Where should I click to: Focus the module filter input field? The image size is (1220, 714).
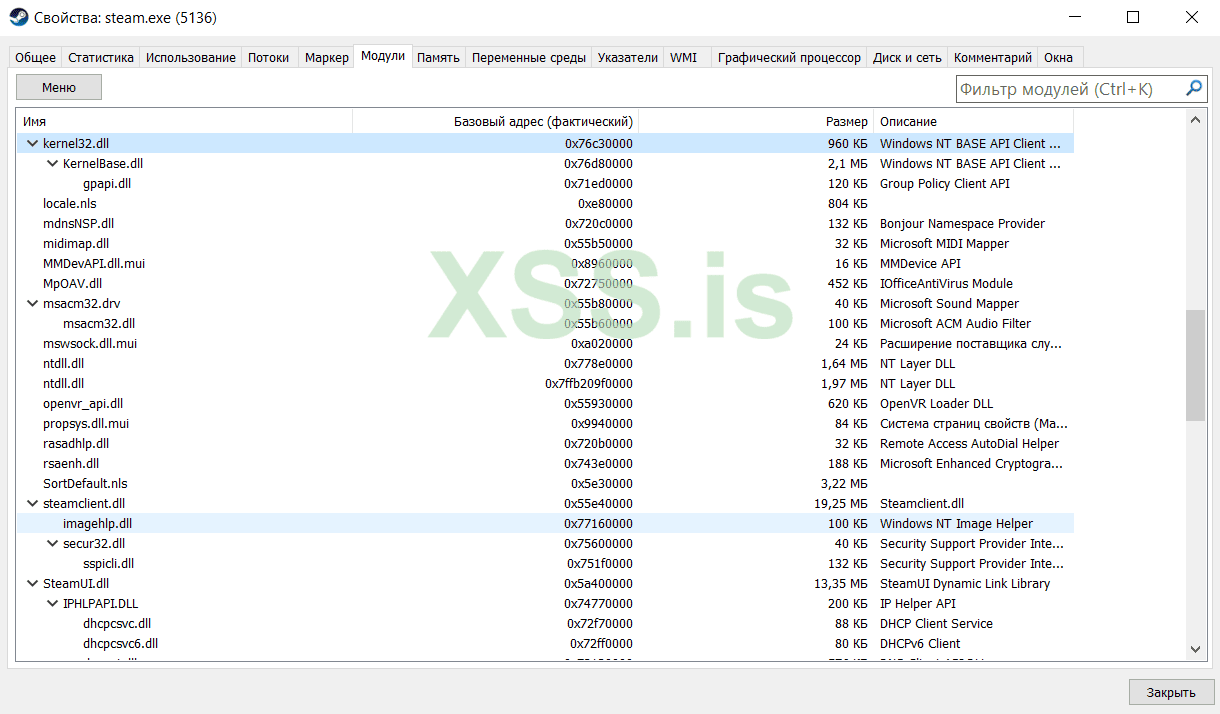(1070, 89)
